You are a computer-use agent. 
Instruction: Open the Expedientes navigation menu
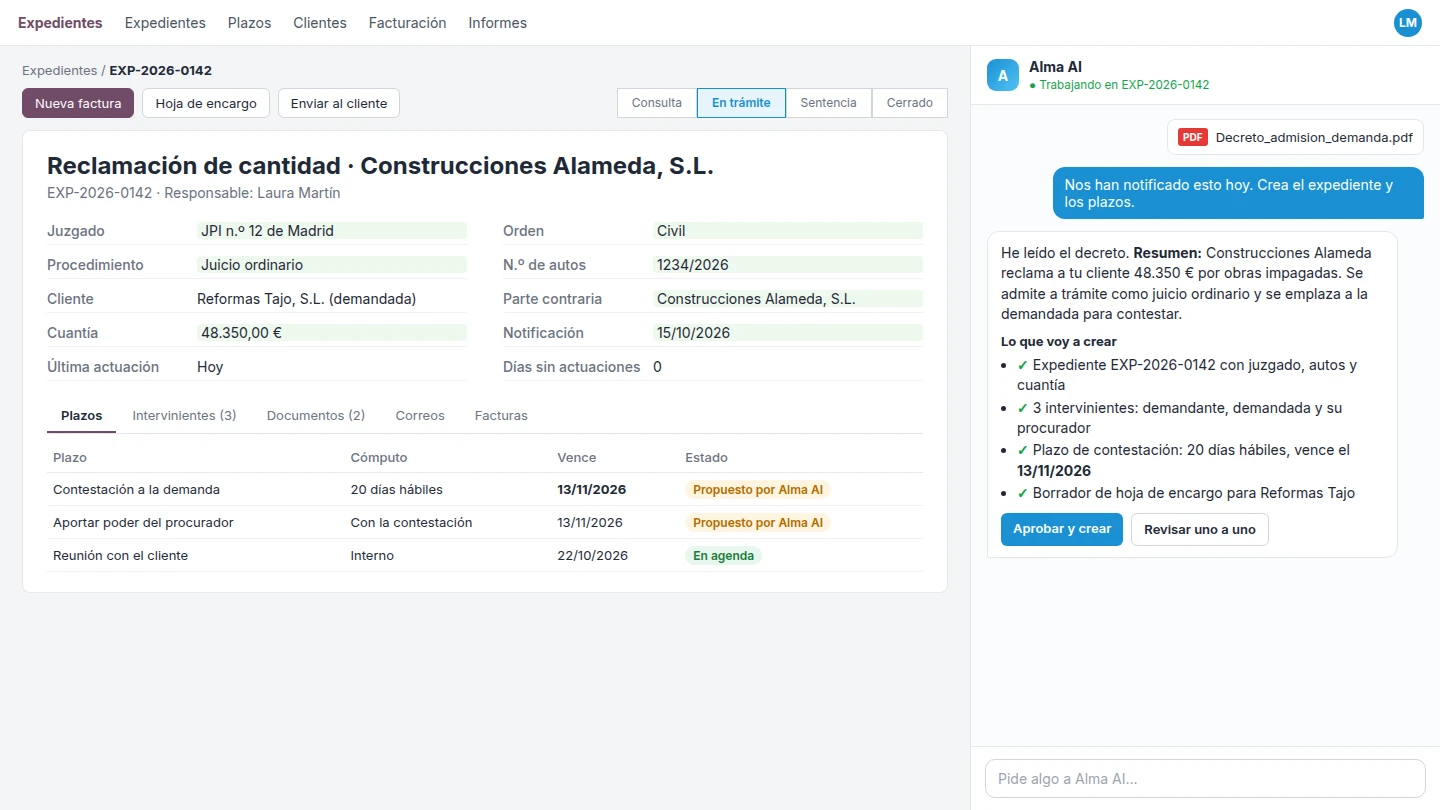click(x=165, y=23)
